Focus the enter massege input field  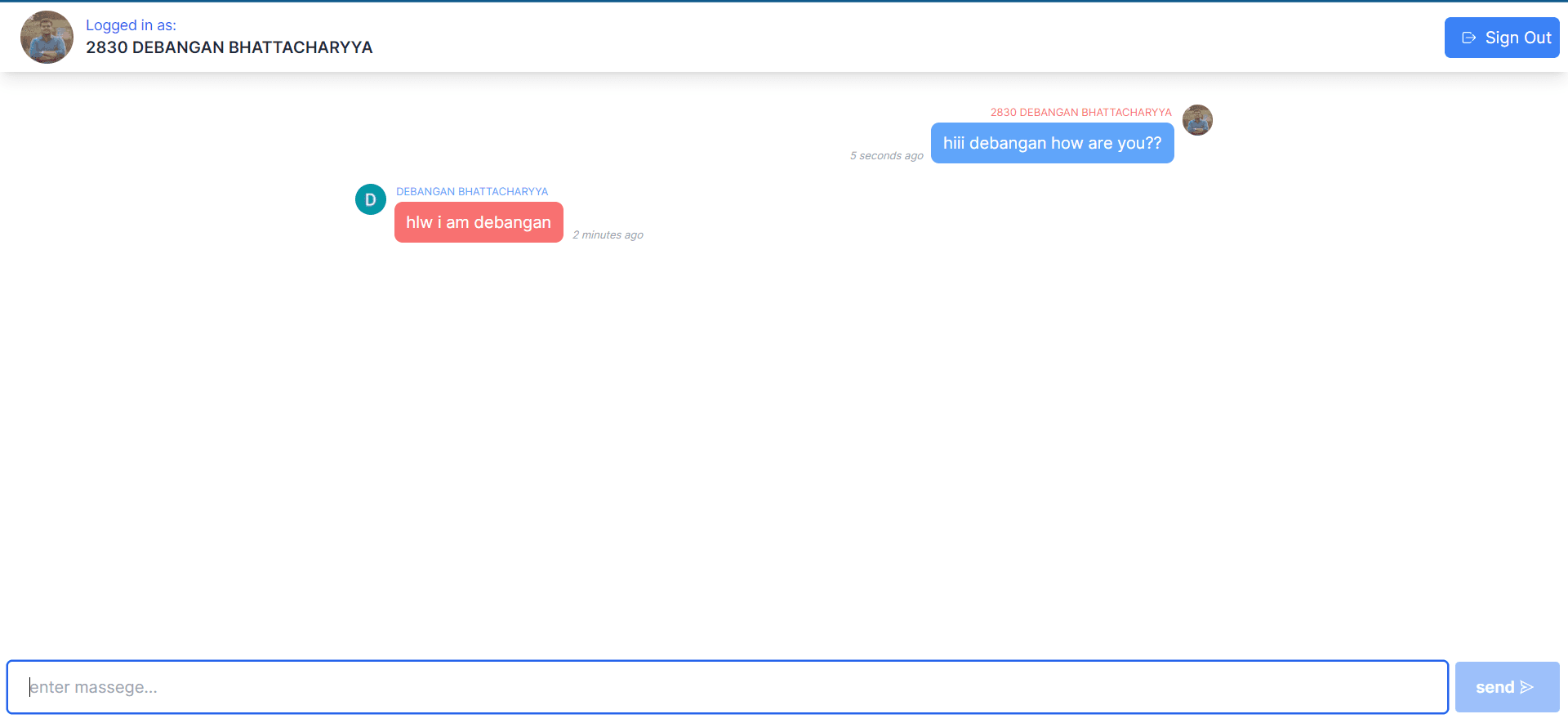[727, 687]
